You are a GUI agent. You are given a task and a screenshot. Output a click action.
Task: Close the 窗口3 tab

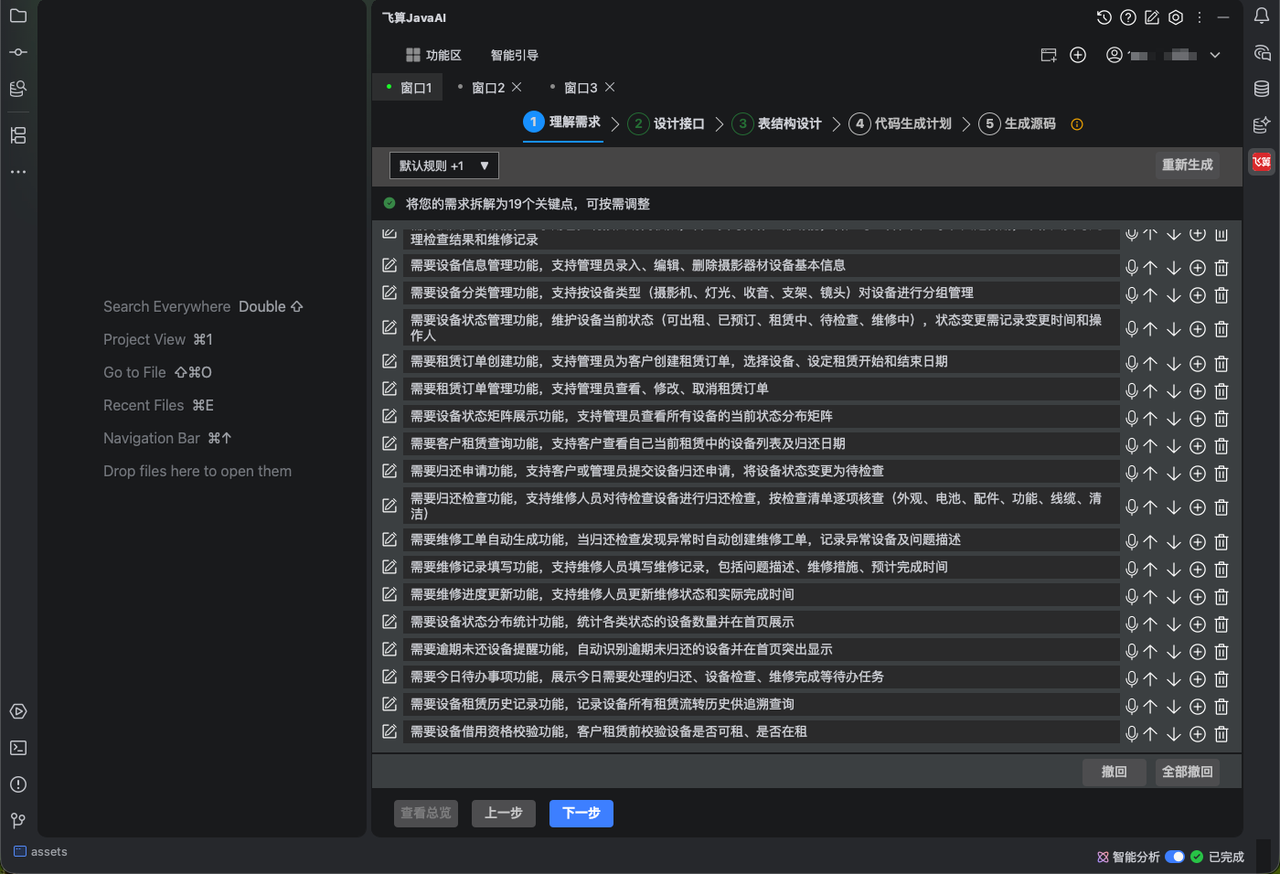point(610,87)
